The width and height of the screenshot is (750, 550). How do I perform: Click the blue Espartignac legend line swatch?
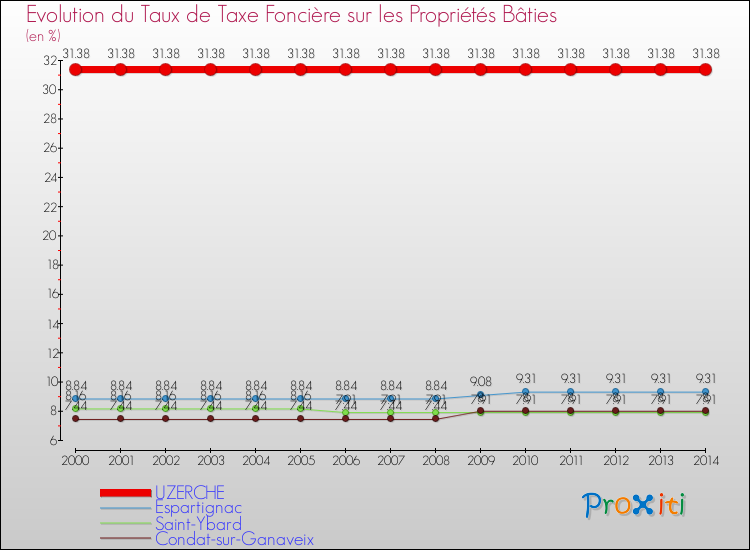click(x=126, y=508)
